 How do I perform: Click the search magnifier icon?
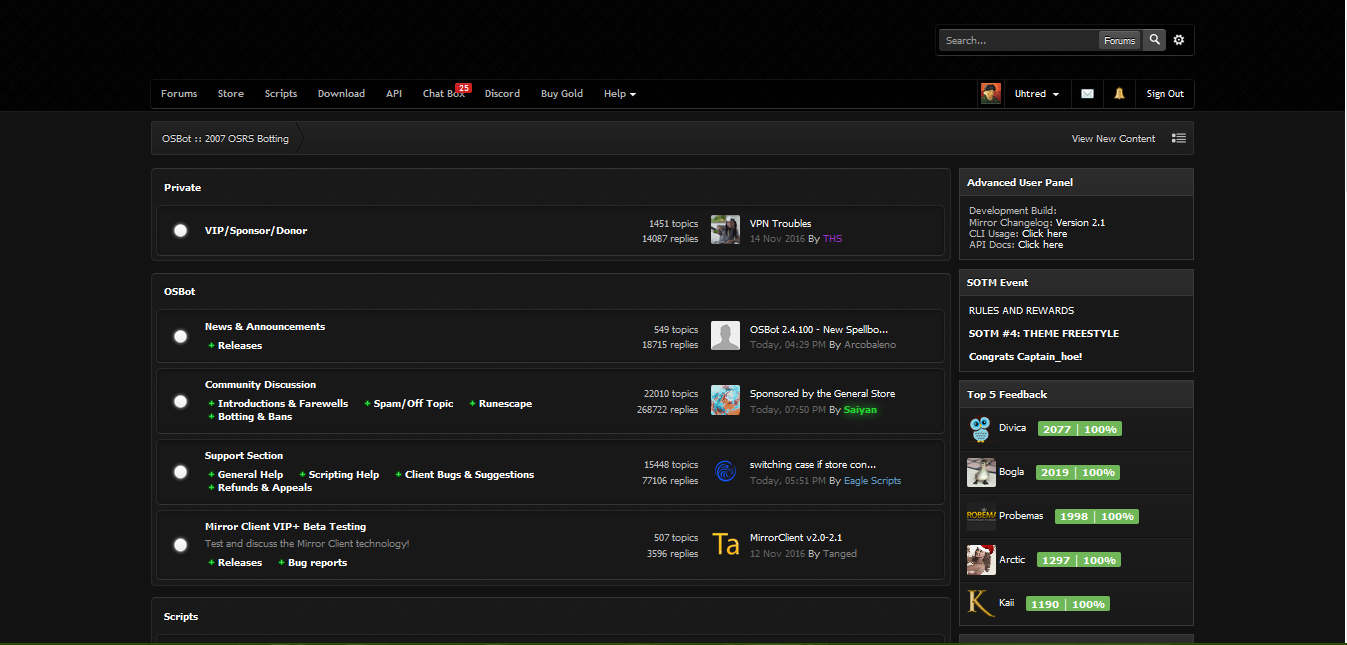tap(1155, 40)
